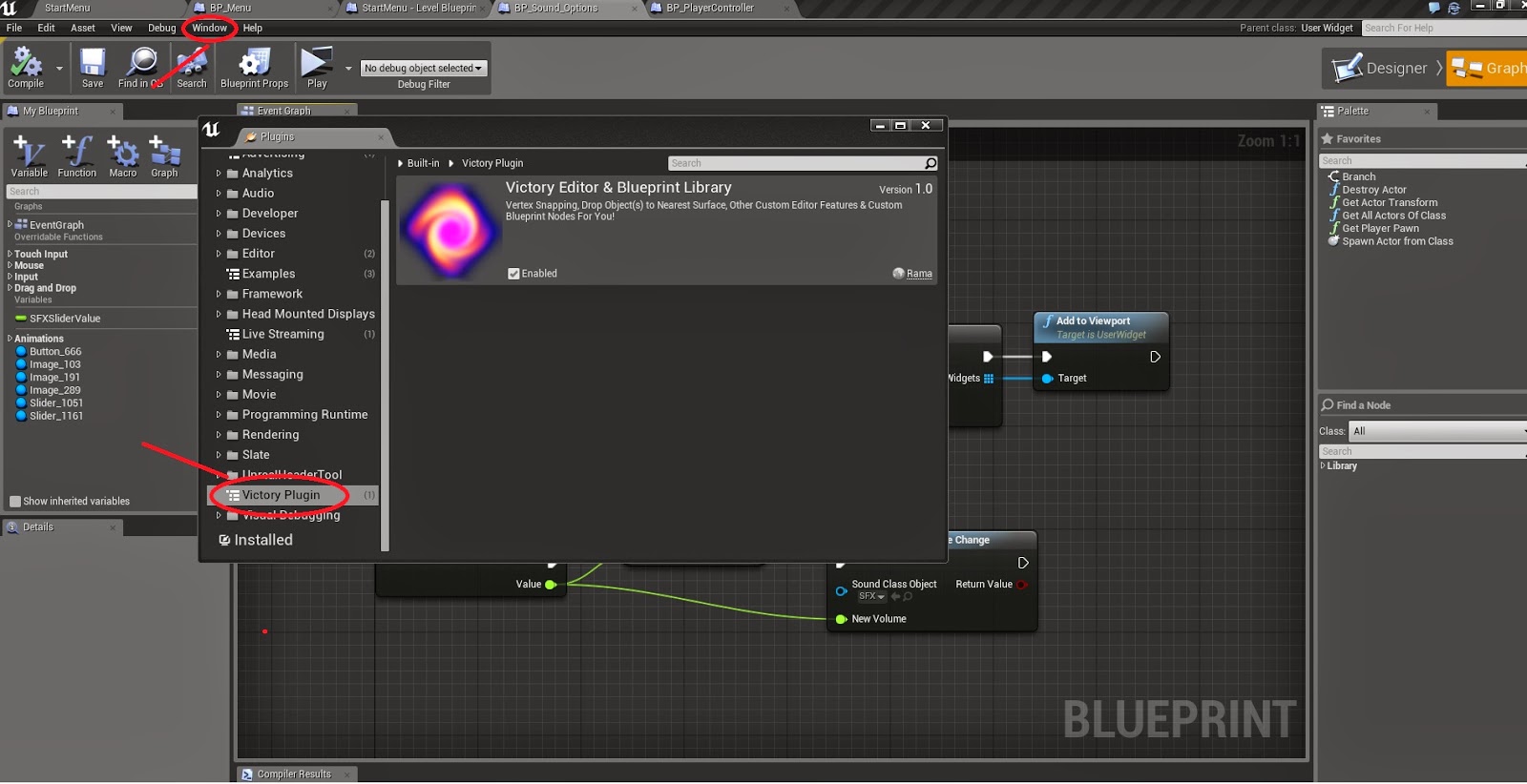The image size is (1527, 784).
Task: Add a new Macro in My Blueprint
Action: [123, 156]
